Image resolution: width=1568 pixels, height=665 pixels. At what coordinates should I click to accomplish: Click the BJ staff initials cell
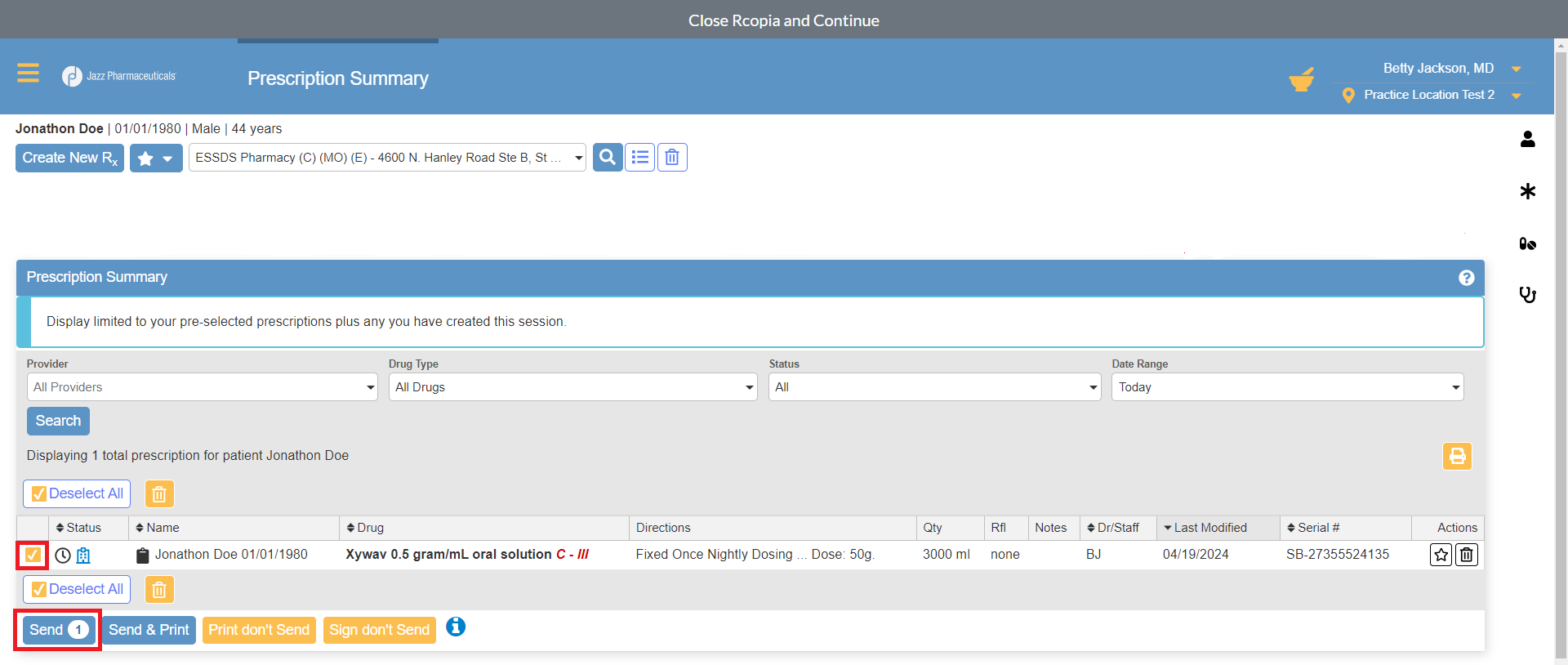[1094, 555]
